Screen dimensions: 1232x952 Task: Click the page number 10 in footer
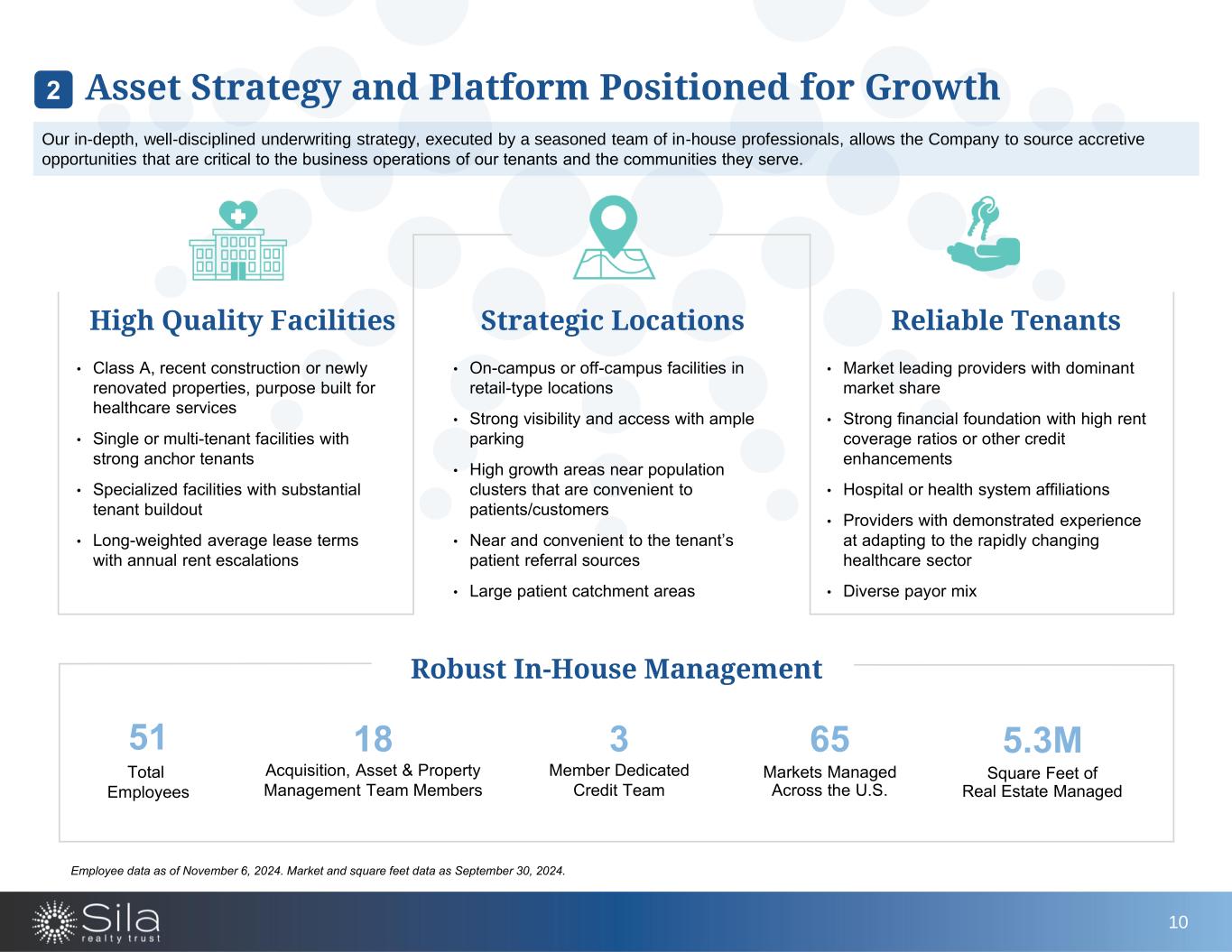pyautogui.click(x=1178, y=921)
